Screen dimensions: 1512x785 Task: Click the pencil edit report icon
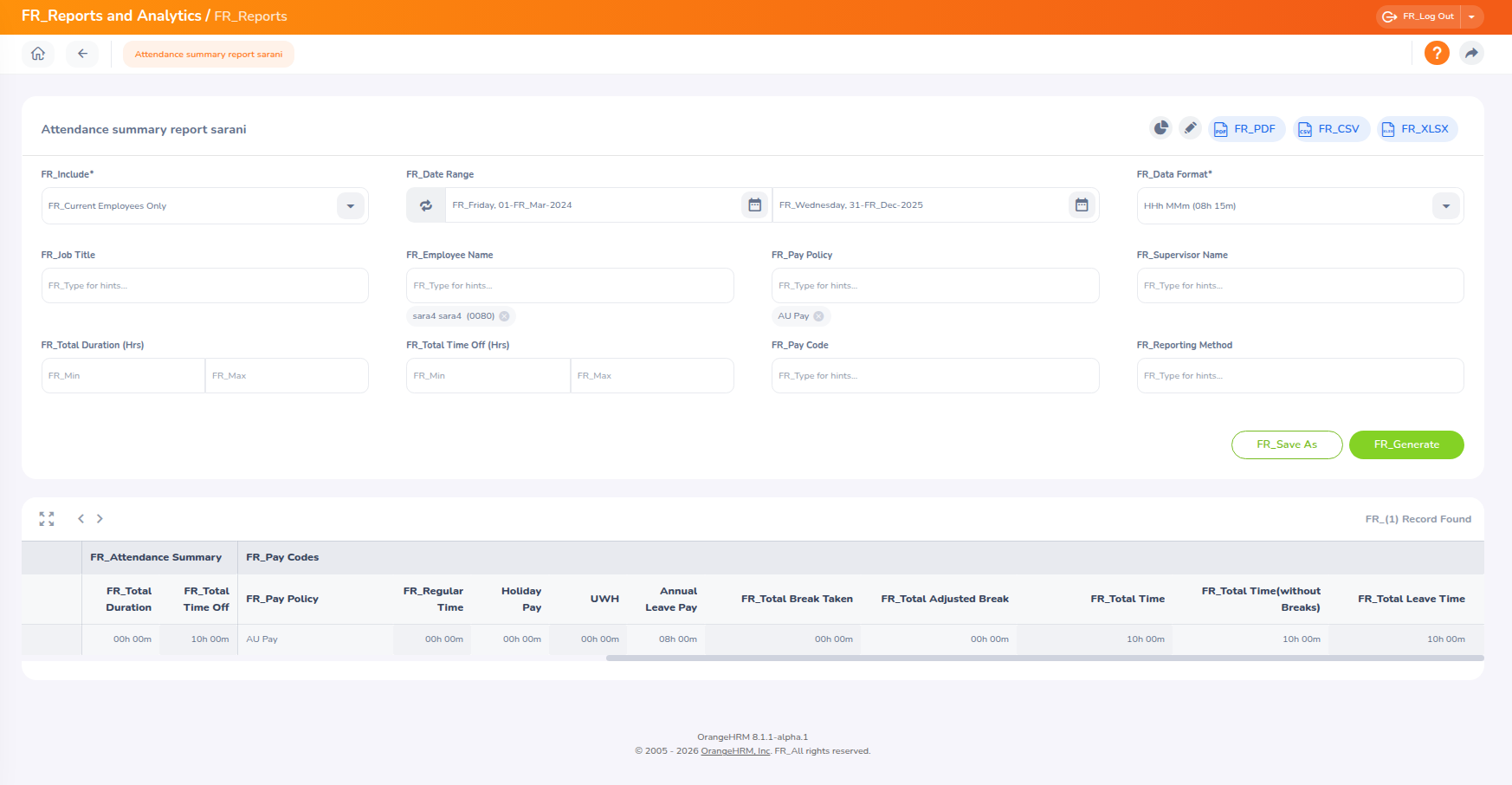1191,128
